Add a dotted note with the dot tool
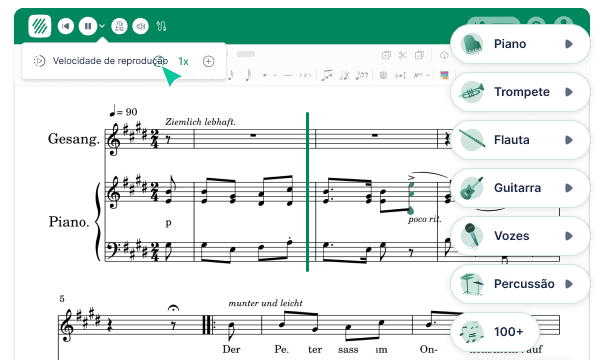 pyautogui.click(x=265, y=75)
